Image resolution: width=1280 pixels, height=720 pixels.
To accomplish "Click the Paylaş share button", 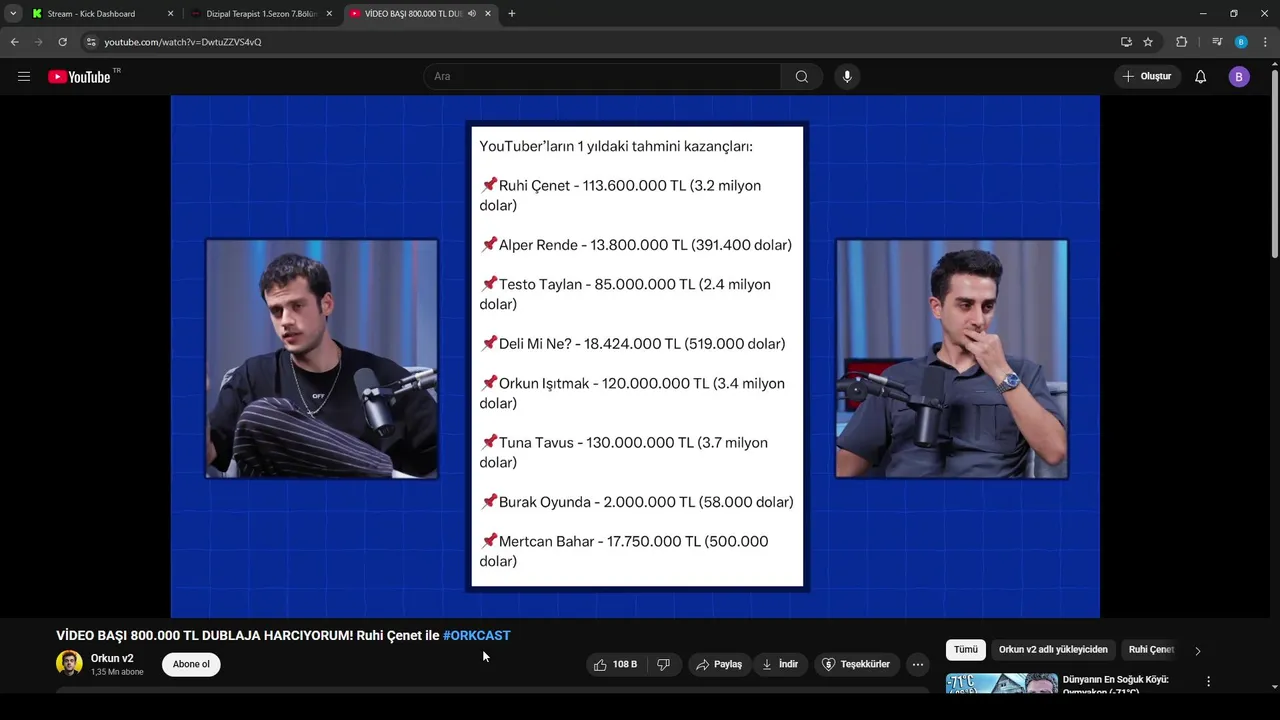I will (x=719, y=664).
